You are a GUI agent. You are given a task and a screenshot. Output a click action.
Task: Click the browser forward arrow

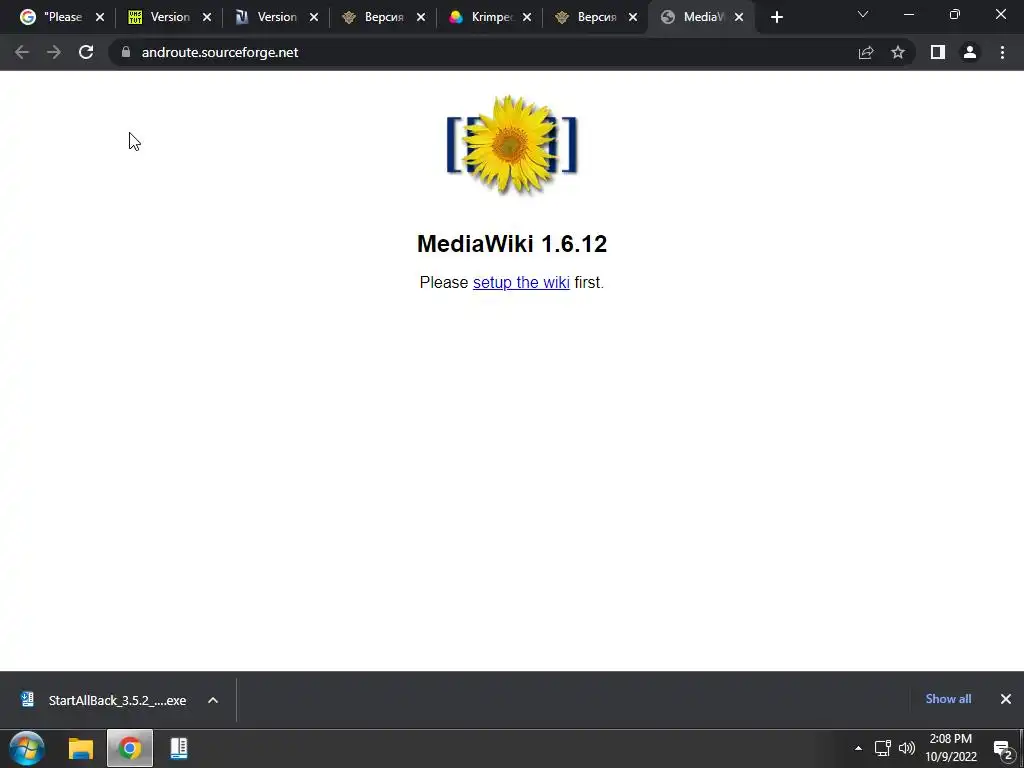(54, 52)
